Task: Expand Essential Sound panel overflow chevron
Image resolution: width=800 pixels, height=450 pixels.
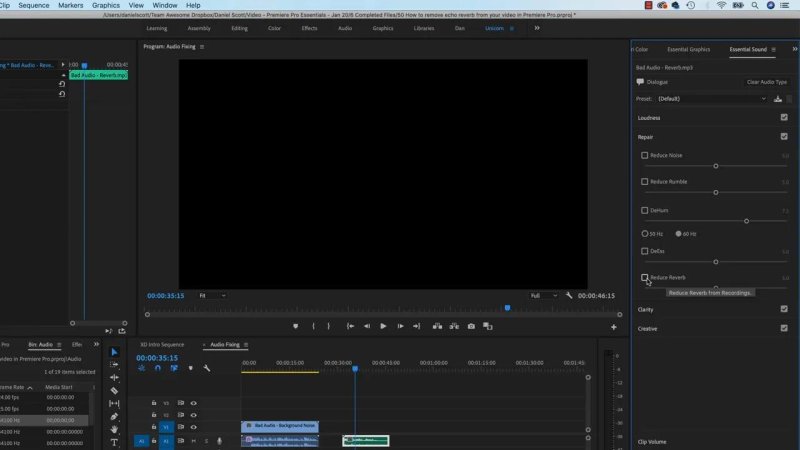Action: click(794, 49)
